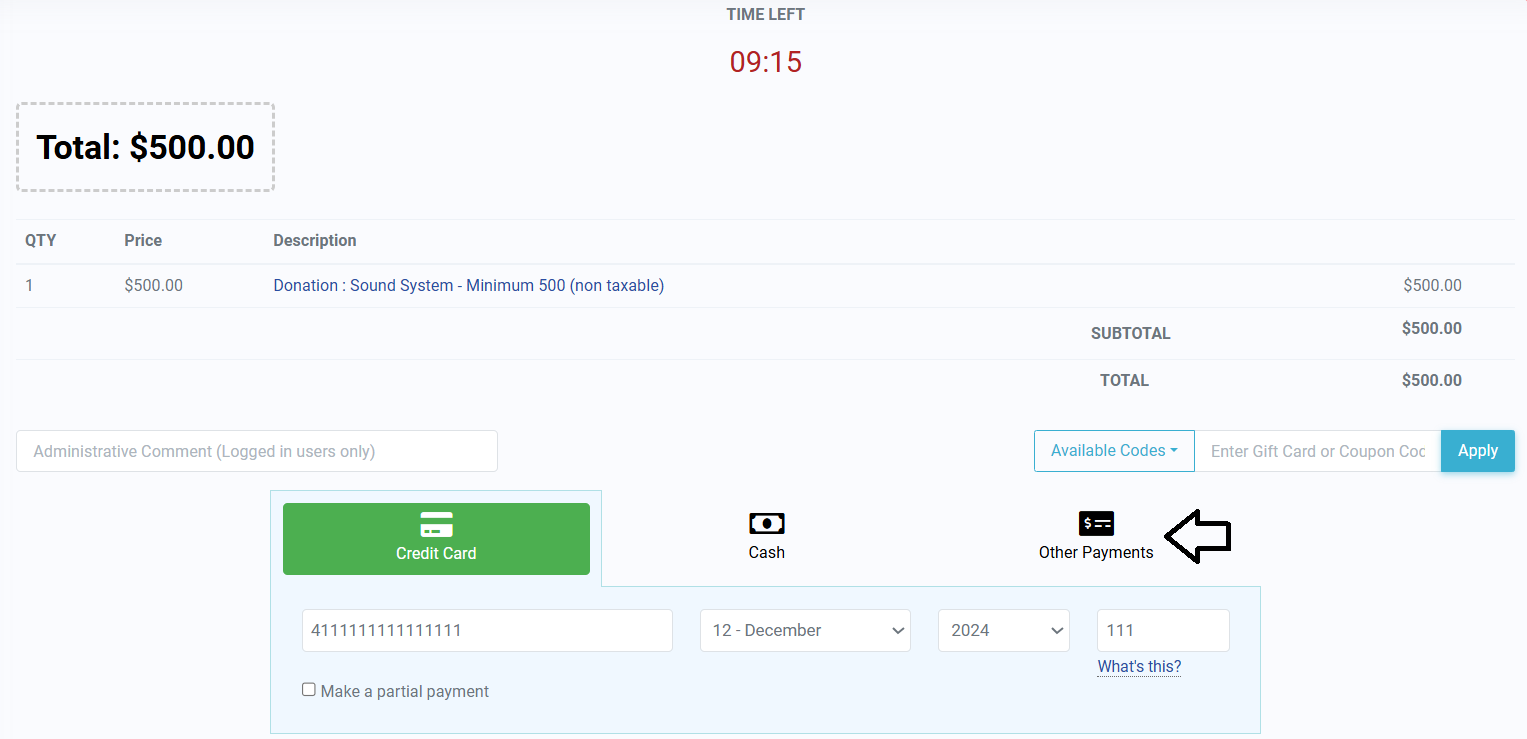Screen dimensions: 1527x739
Task: Click the QTY column header
Action: point(41,241)
